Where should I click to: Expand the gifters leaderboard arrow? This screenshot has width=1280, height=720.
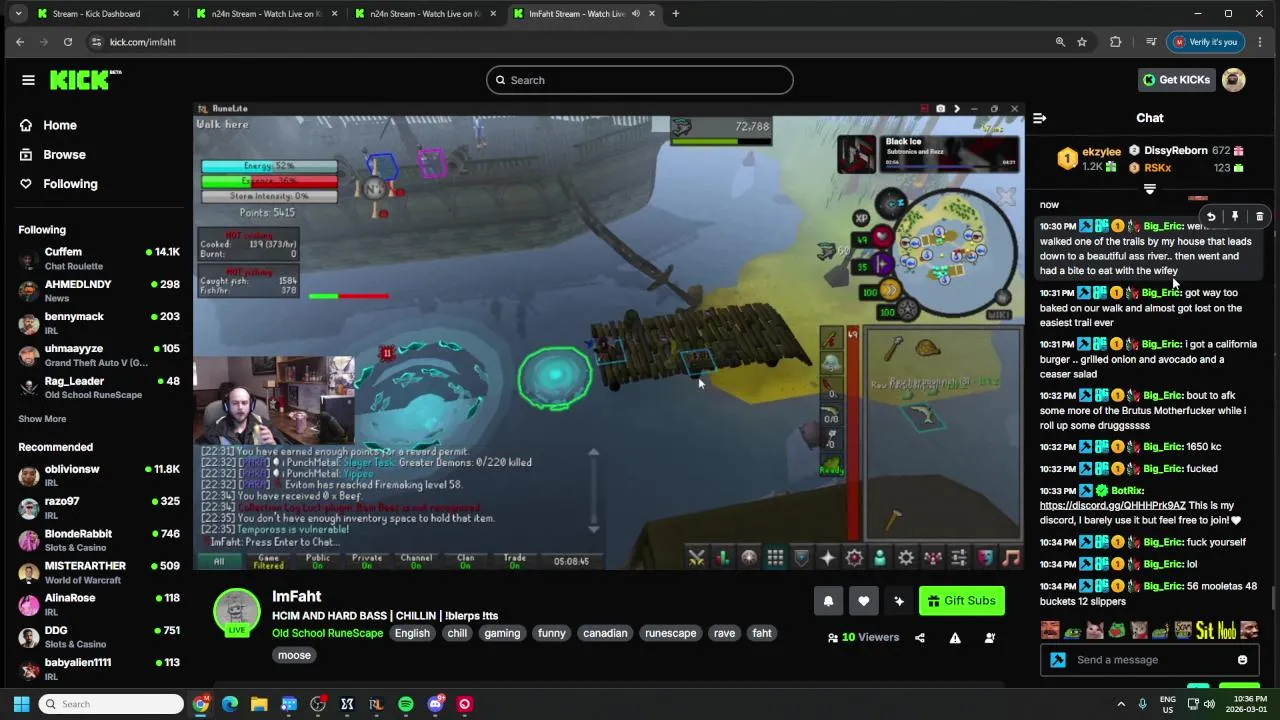1150,189
